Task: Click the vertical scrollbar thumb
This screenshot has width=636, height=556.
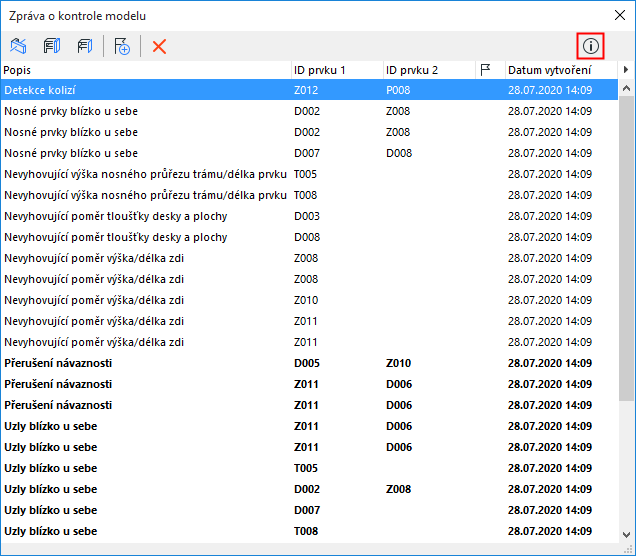Action: point(627,248)
